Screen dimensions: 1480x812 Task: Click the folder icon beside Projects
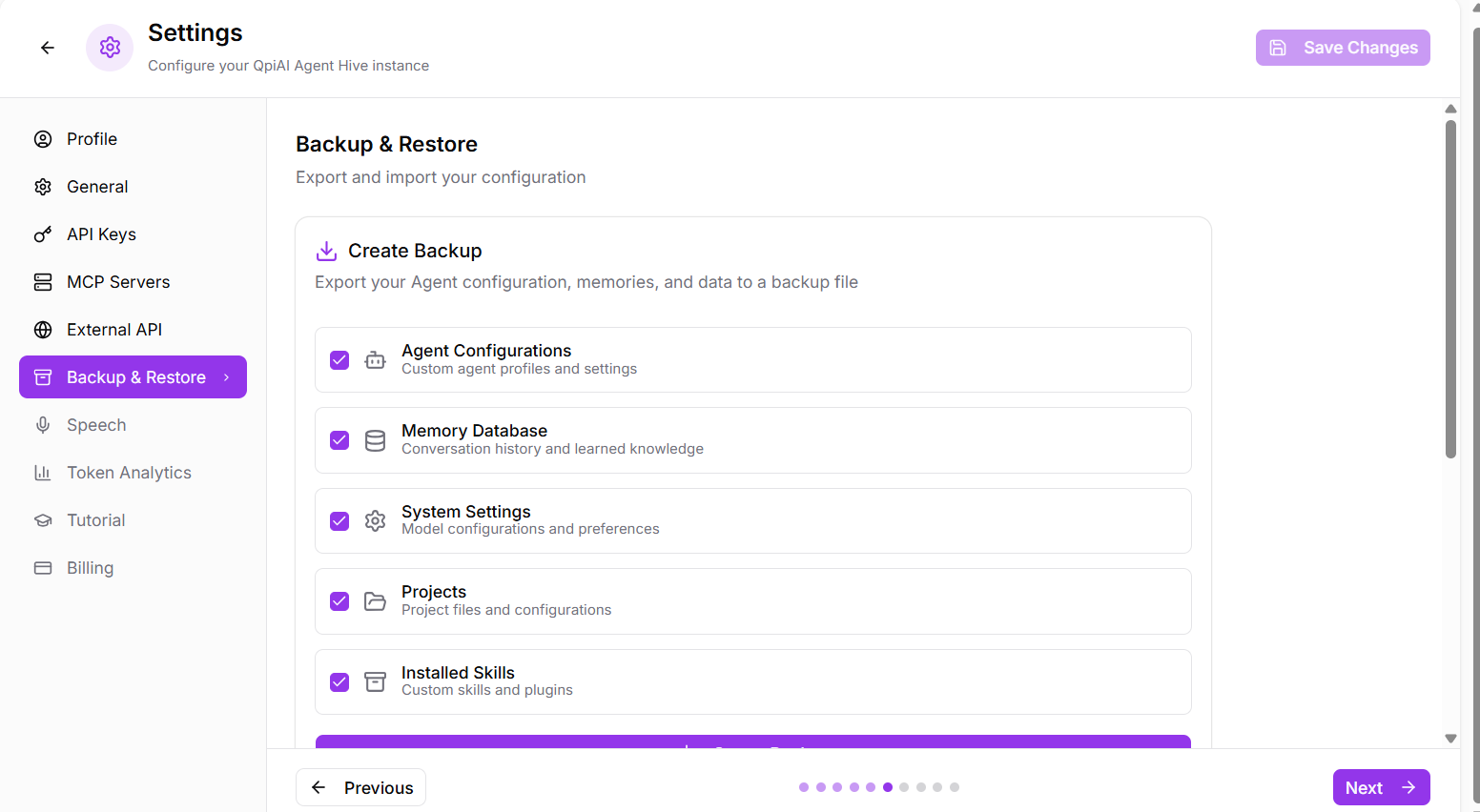pos(376,601)
